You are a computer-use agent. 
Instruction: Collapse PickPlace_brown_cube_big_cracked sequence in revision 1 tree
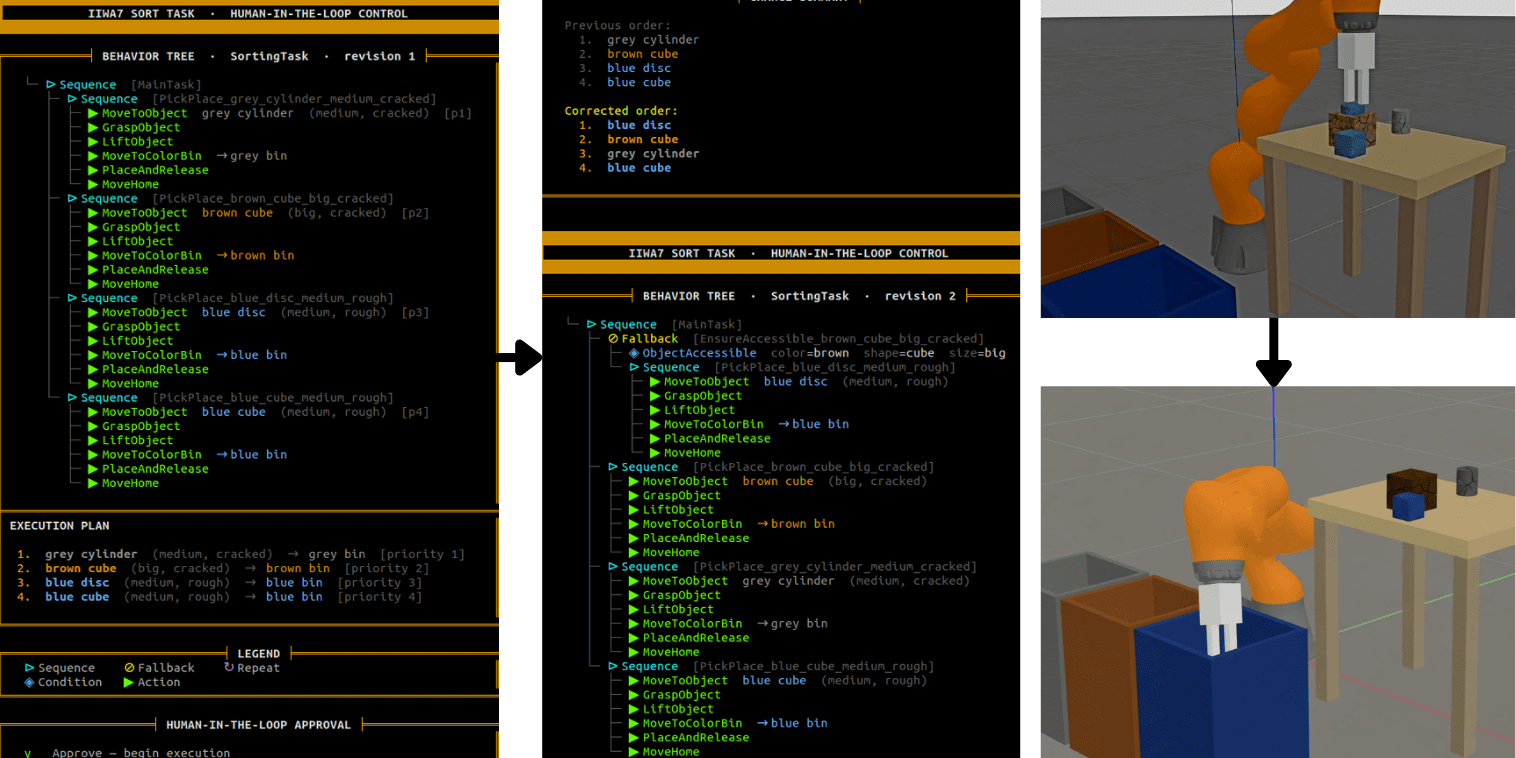[x=72, y=199]
